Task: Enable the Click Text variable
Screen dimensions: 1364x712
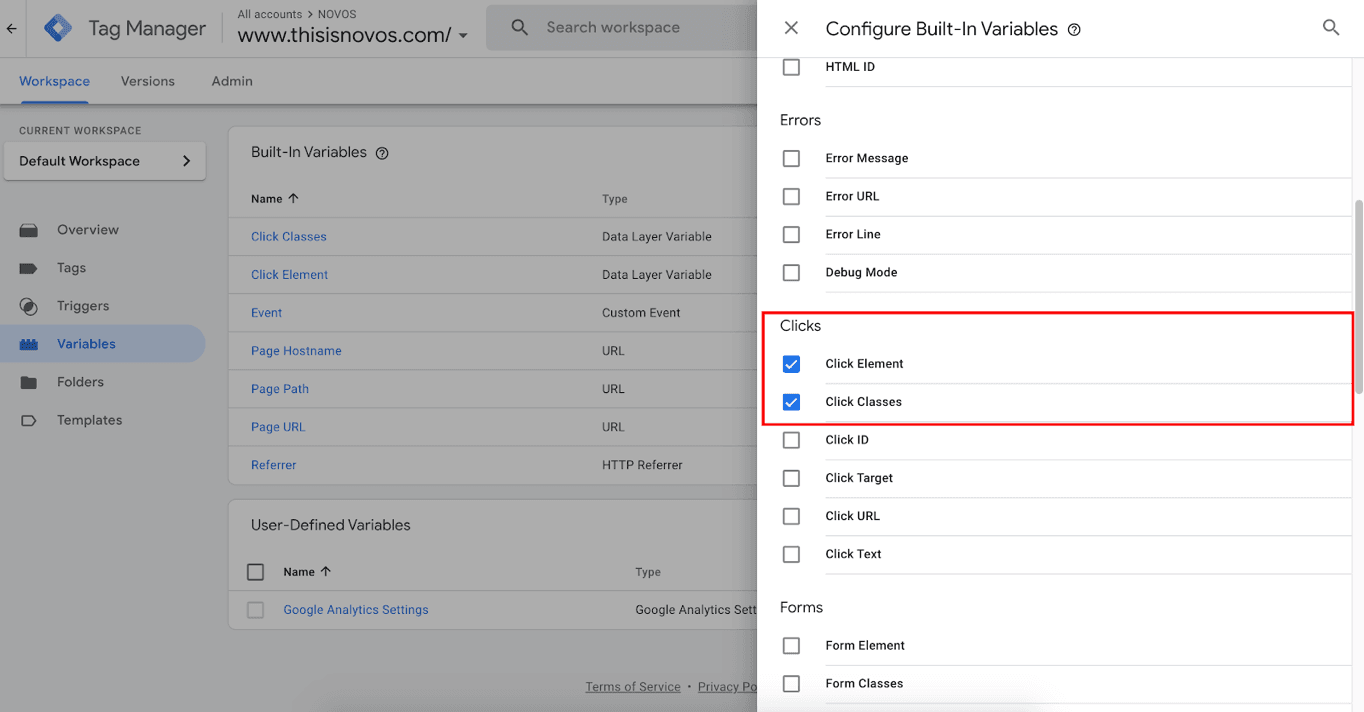Action: coord(791,554)
